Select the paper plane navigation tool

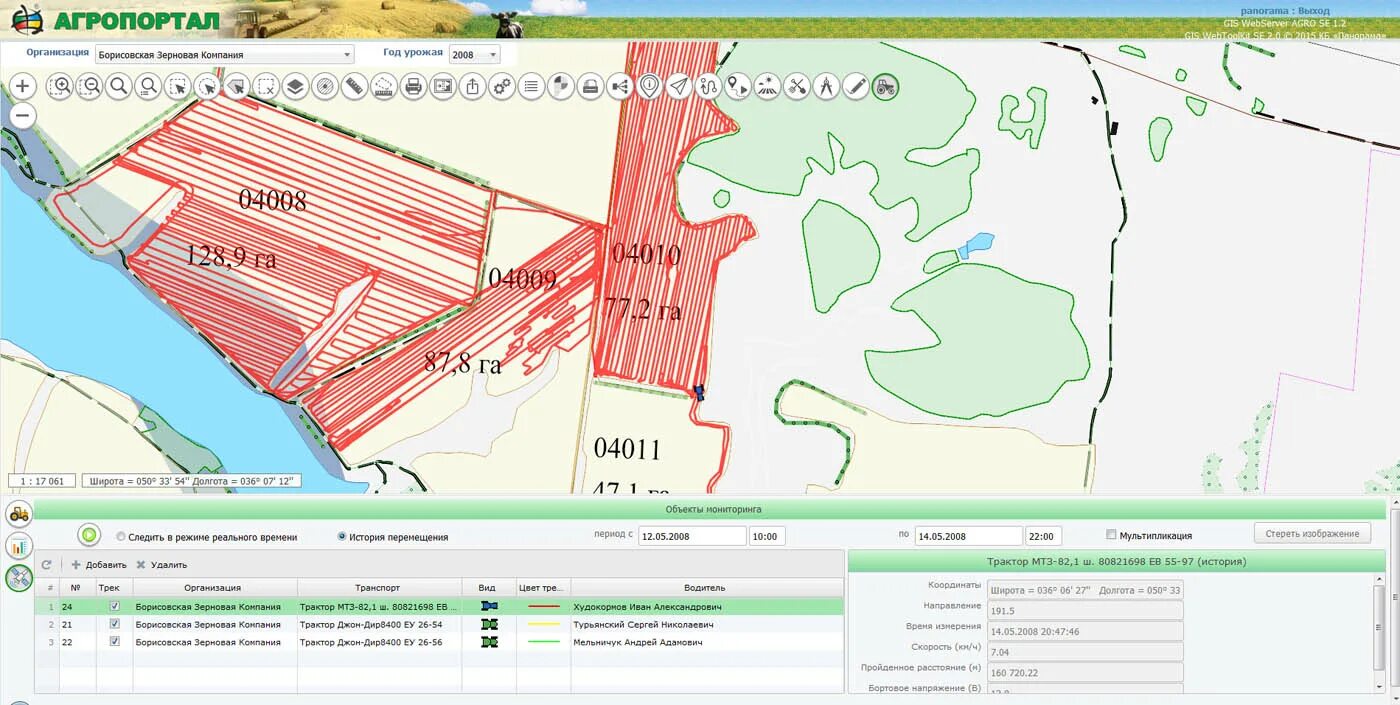click(679, 86)
